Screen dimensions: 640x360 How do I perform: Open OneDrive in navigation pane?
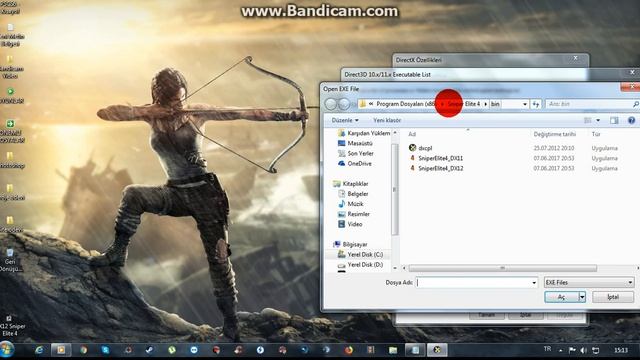[x=355, y=164]
